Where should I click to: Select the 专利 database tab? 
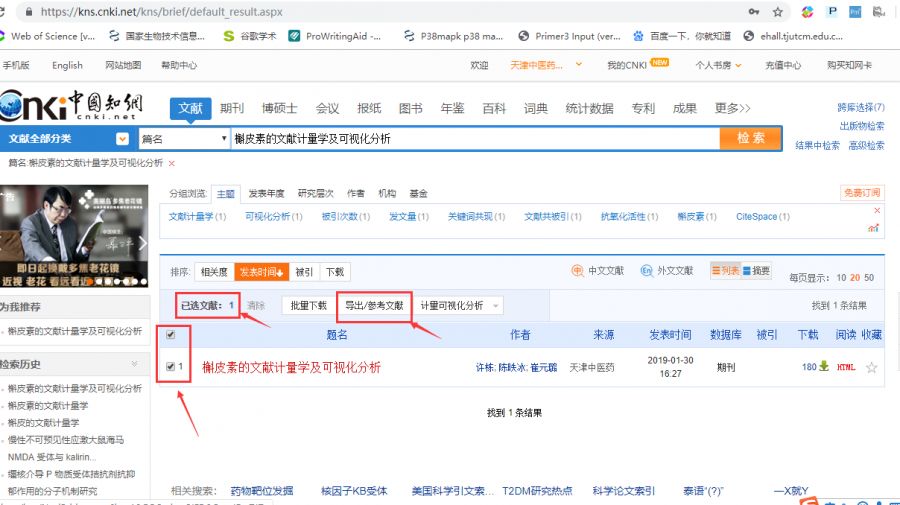click(643, 108)
